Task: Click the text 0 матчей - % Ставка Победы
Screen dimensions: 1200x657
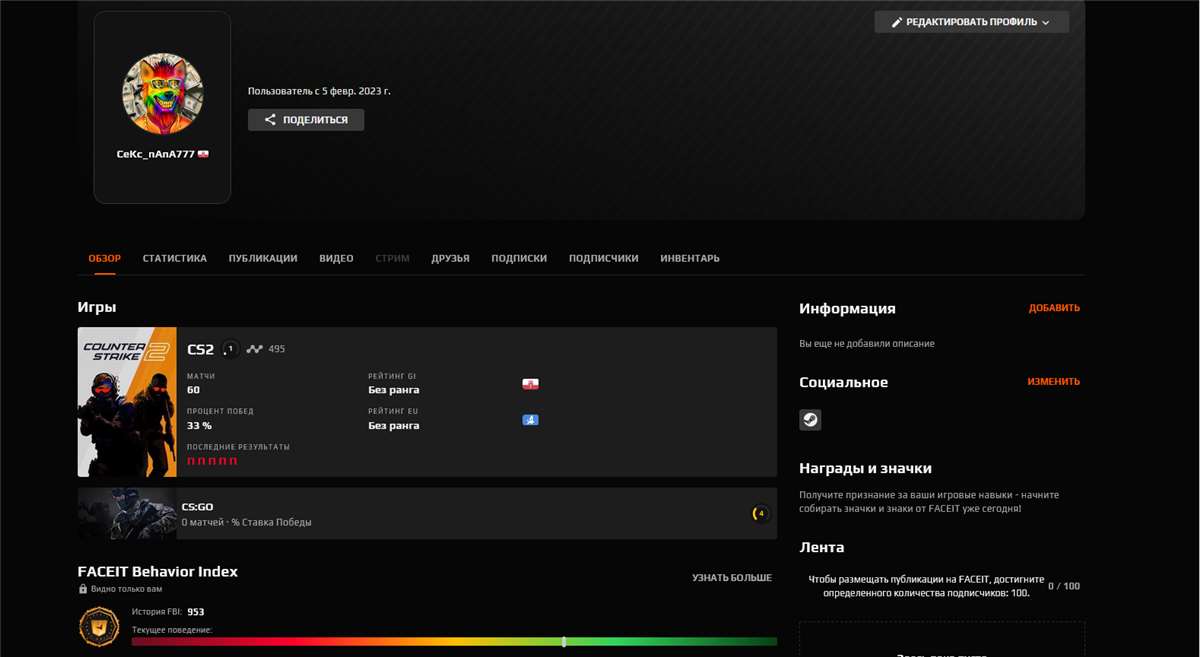Action: (x=246, y=522)
